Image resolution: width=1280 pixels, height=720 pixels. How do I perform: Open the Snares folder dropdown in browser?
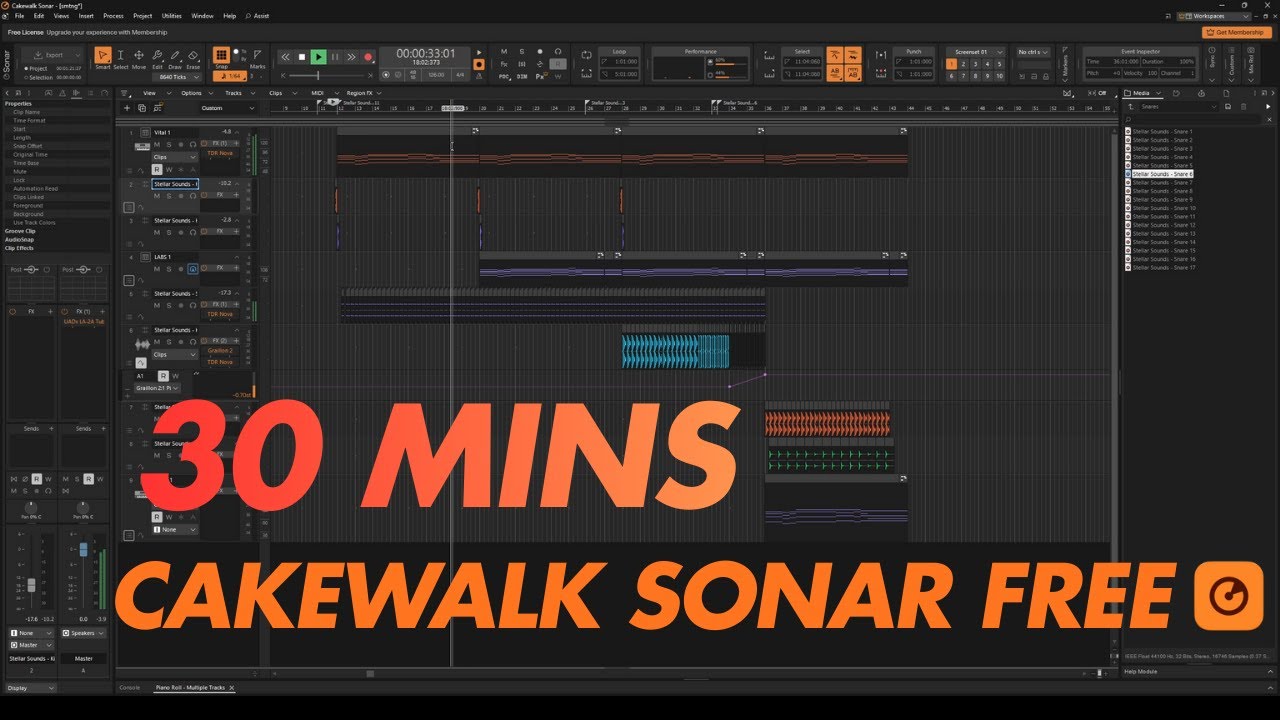[x=1180, y=106]
